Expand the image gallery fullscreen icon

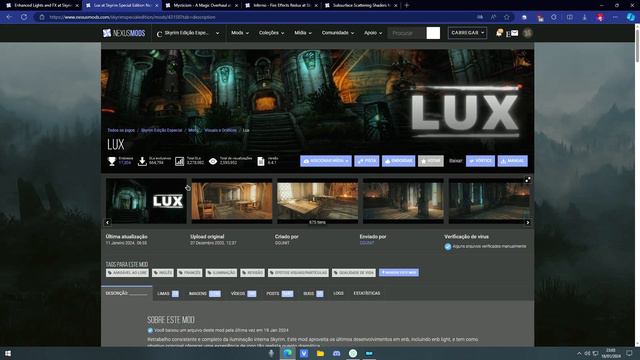tap(527, 180)
